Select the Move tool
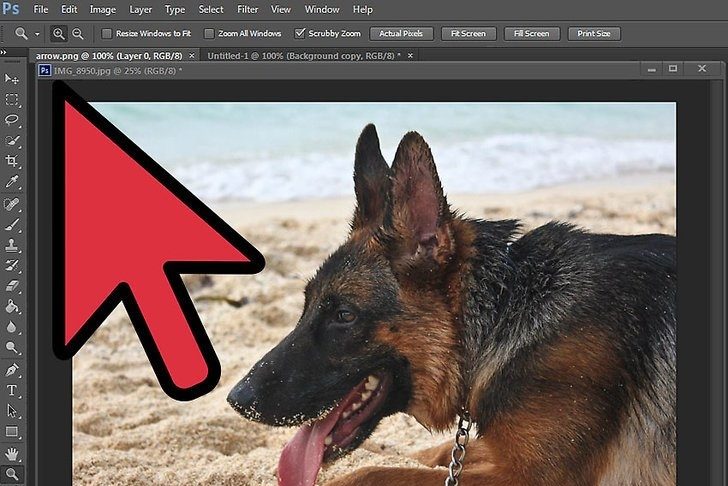The height and width of the screenshot is (486, 728). tap(12, 79)
